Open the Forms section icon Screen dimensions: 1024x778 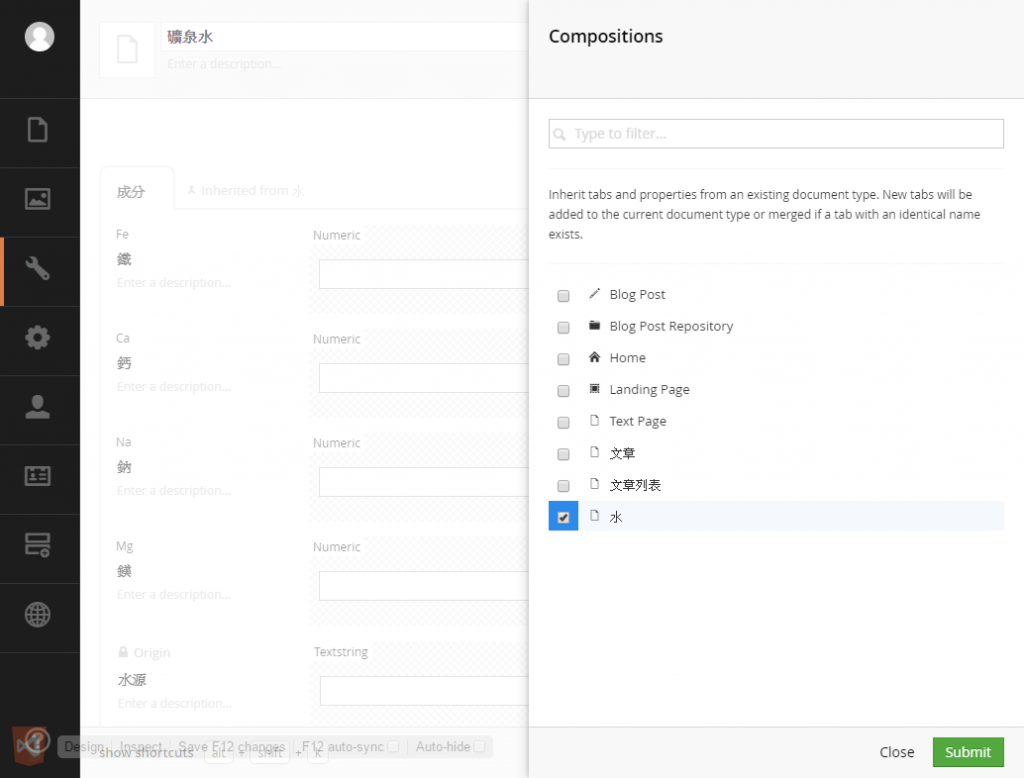point(38,545)
